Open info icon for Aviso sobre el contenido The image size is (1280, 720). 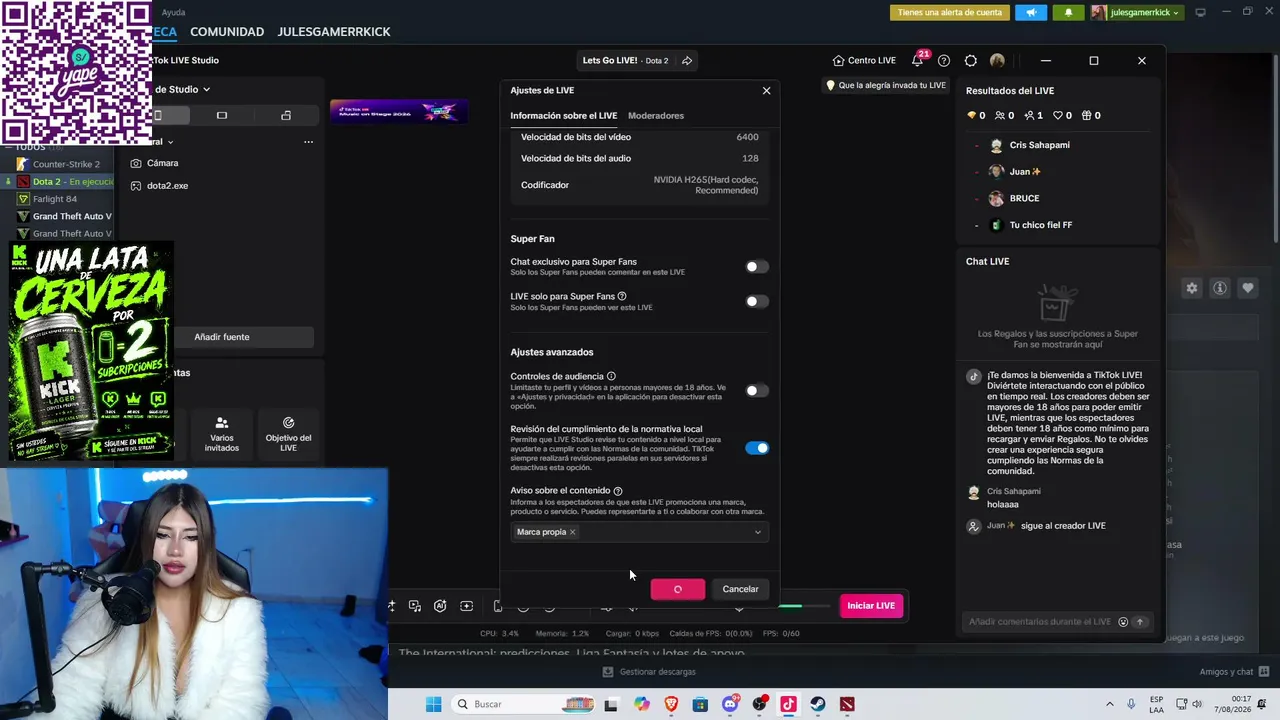coord(618,491)
